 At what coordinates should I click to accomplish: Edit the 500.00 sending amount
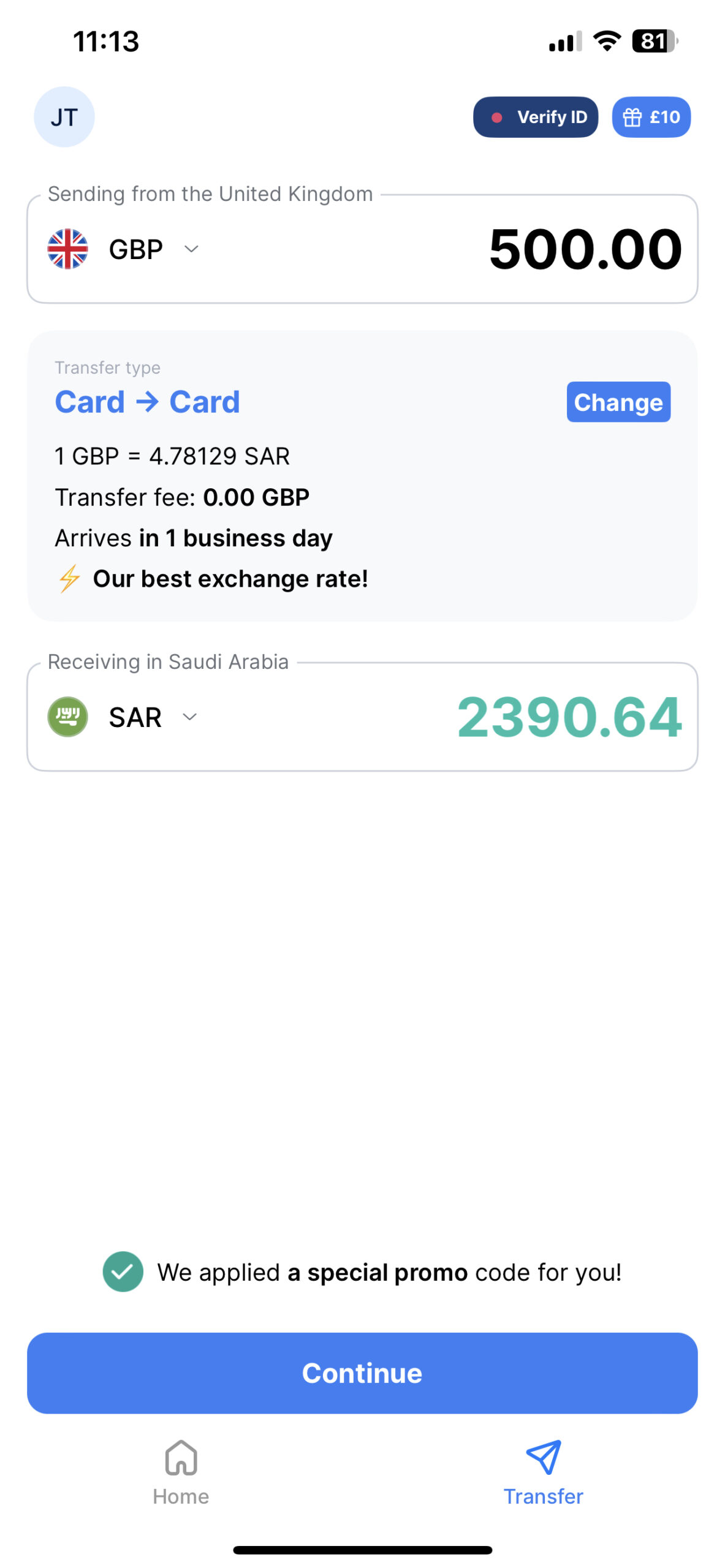click(585, 249)
